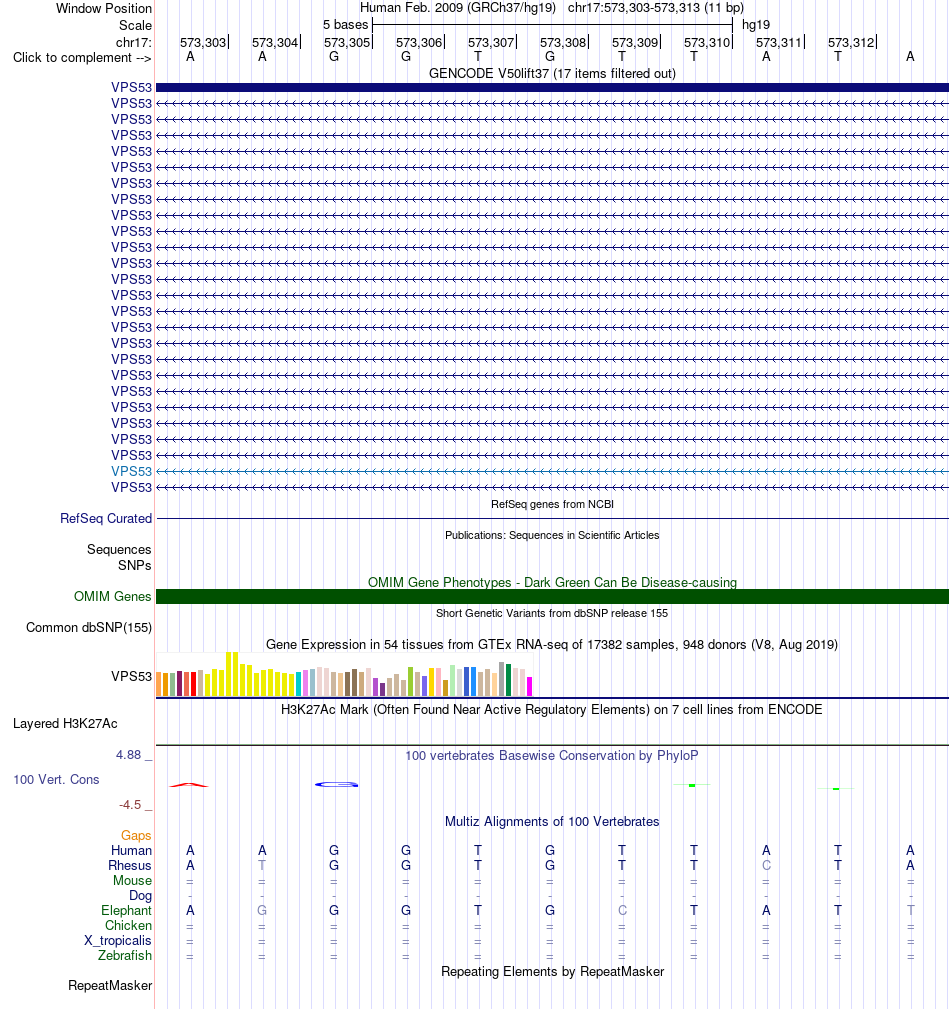Image resolution: width=950 pixels, height=1009 pixels.
Task: Click the magenta bar in the GTEx chart
Action: tap(530, 687)
